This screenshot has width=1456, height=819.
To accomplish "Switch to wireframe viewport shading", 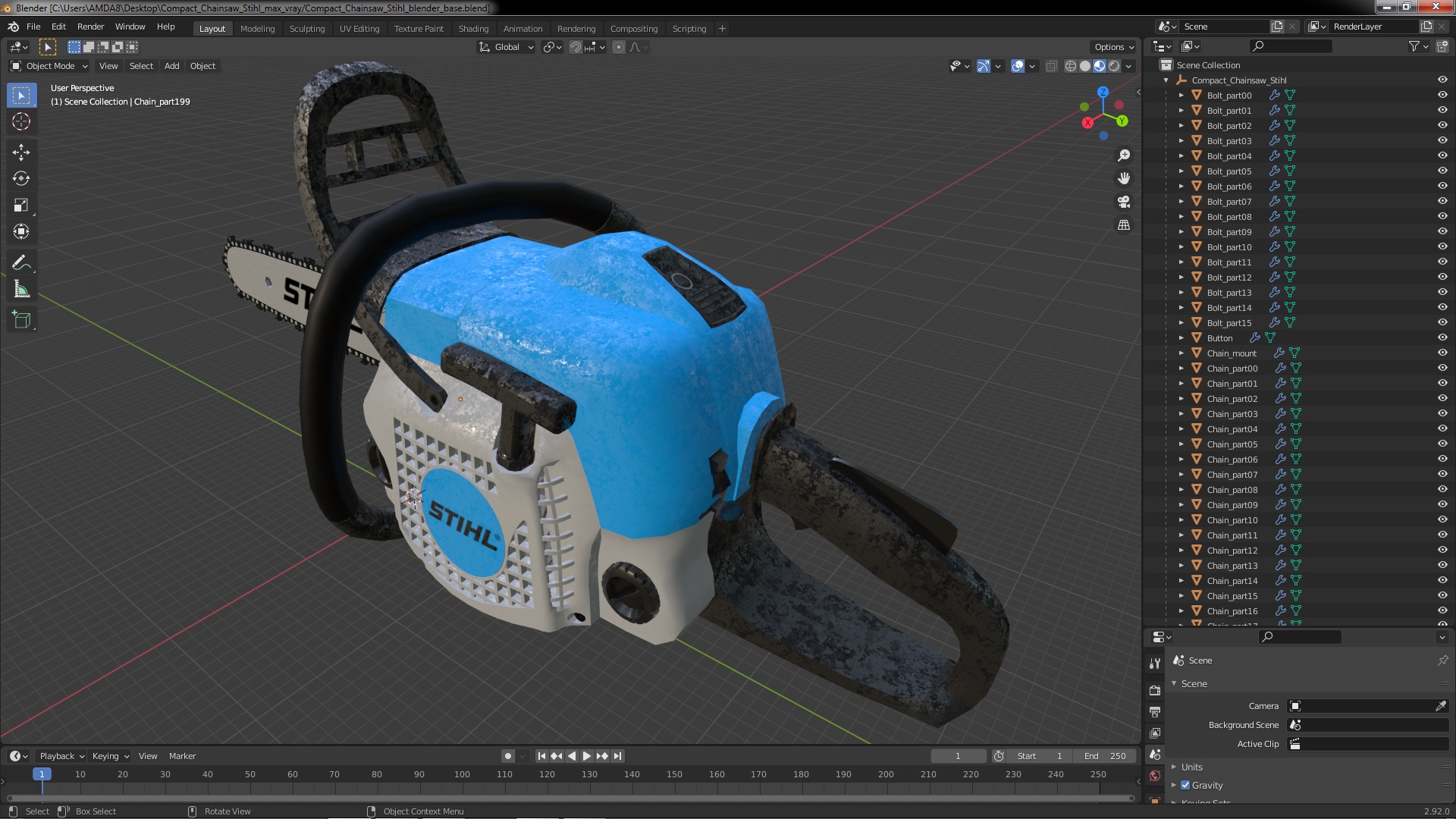I will [1071, 66].
